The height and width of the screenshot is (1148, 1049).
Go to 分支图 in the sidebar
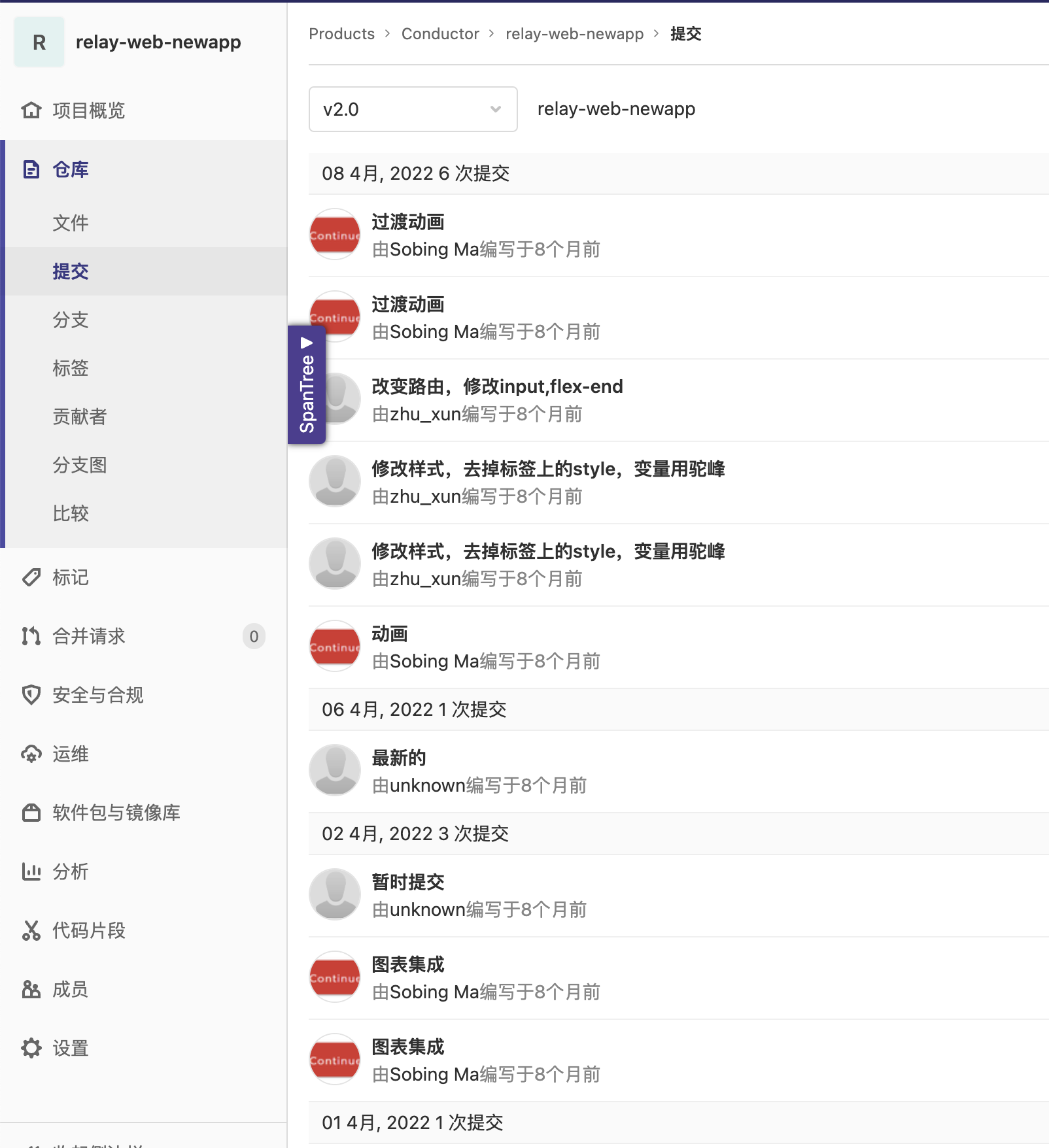[x=80, y=465]
